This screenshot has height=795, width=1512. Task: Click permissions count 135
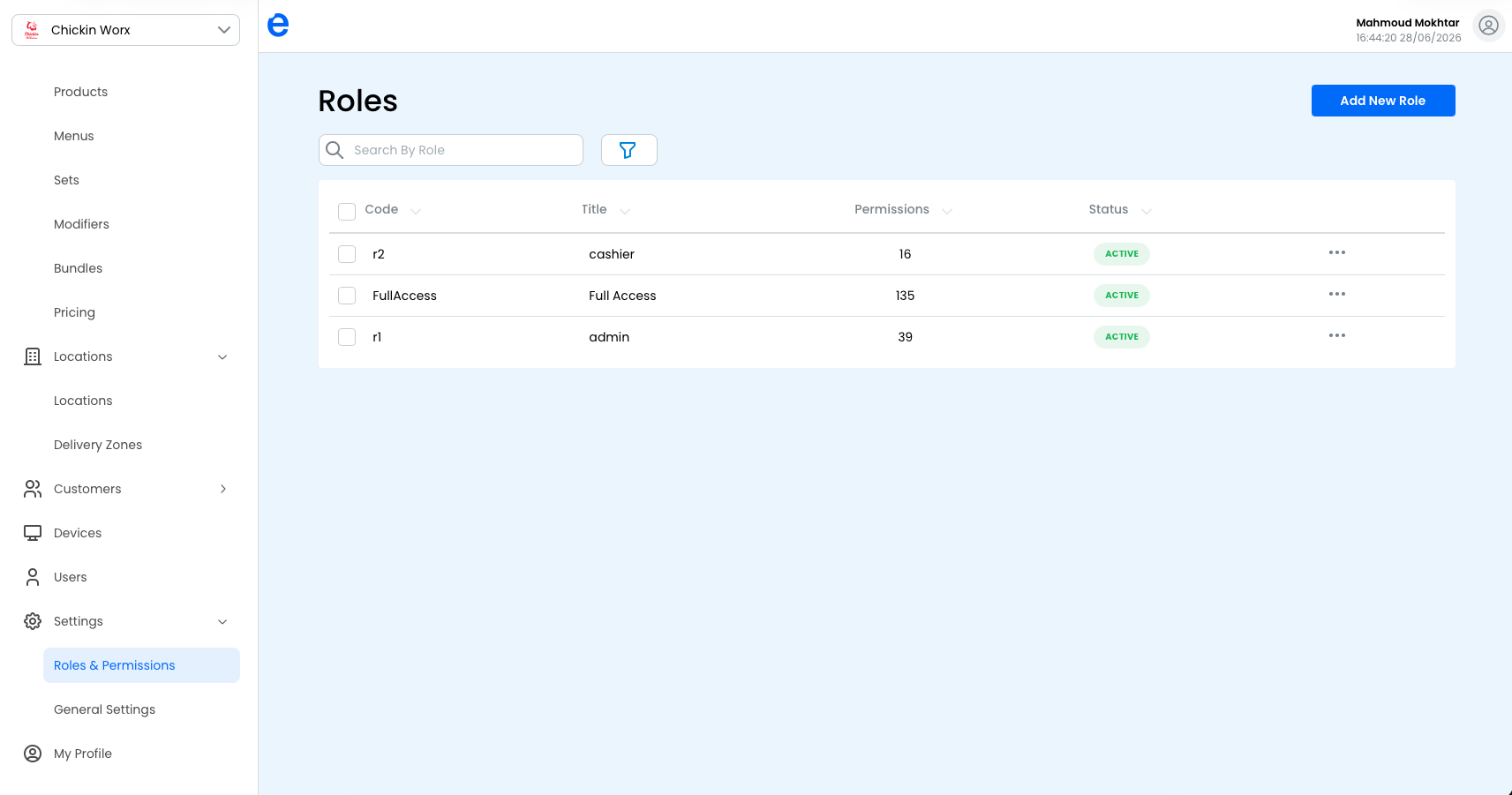pyautogui.click(x=905, y=296)
